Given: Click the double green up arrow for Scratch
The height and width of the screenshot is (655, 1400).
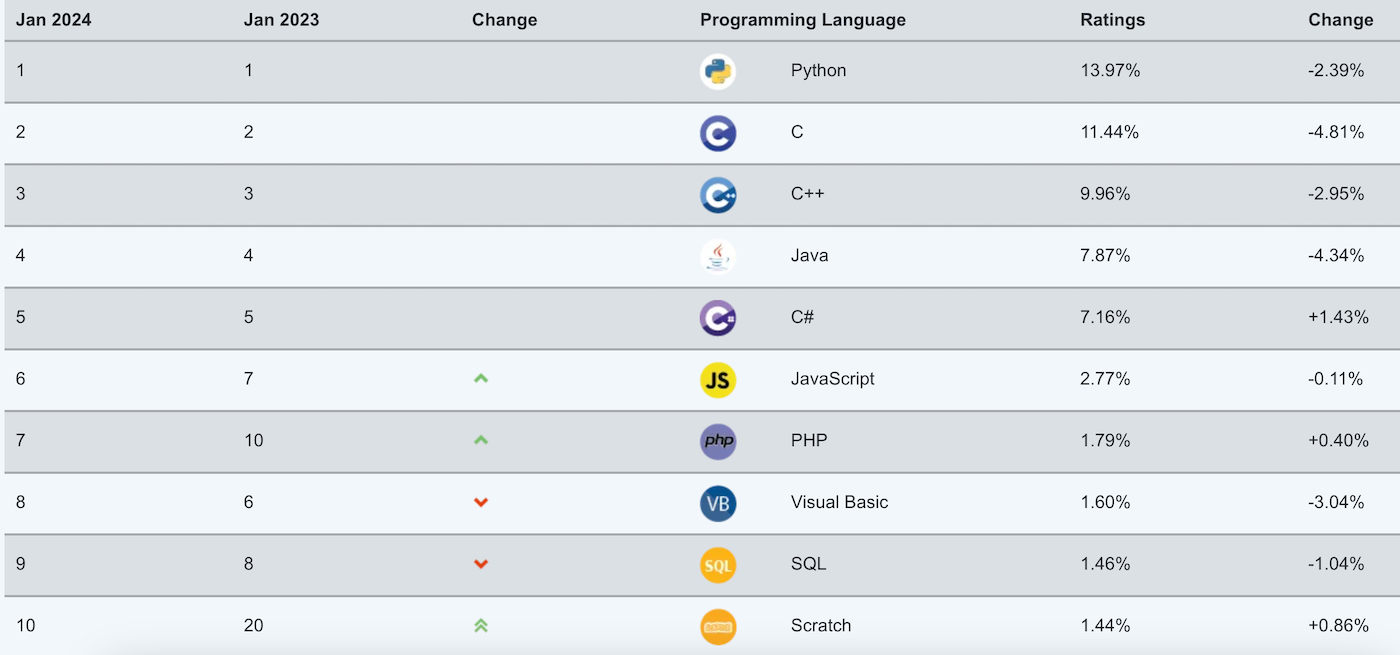Looking at the screenshot, I should [481, 626].
